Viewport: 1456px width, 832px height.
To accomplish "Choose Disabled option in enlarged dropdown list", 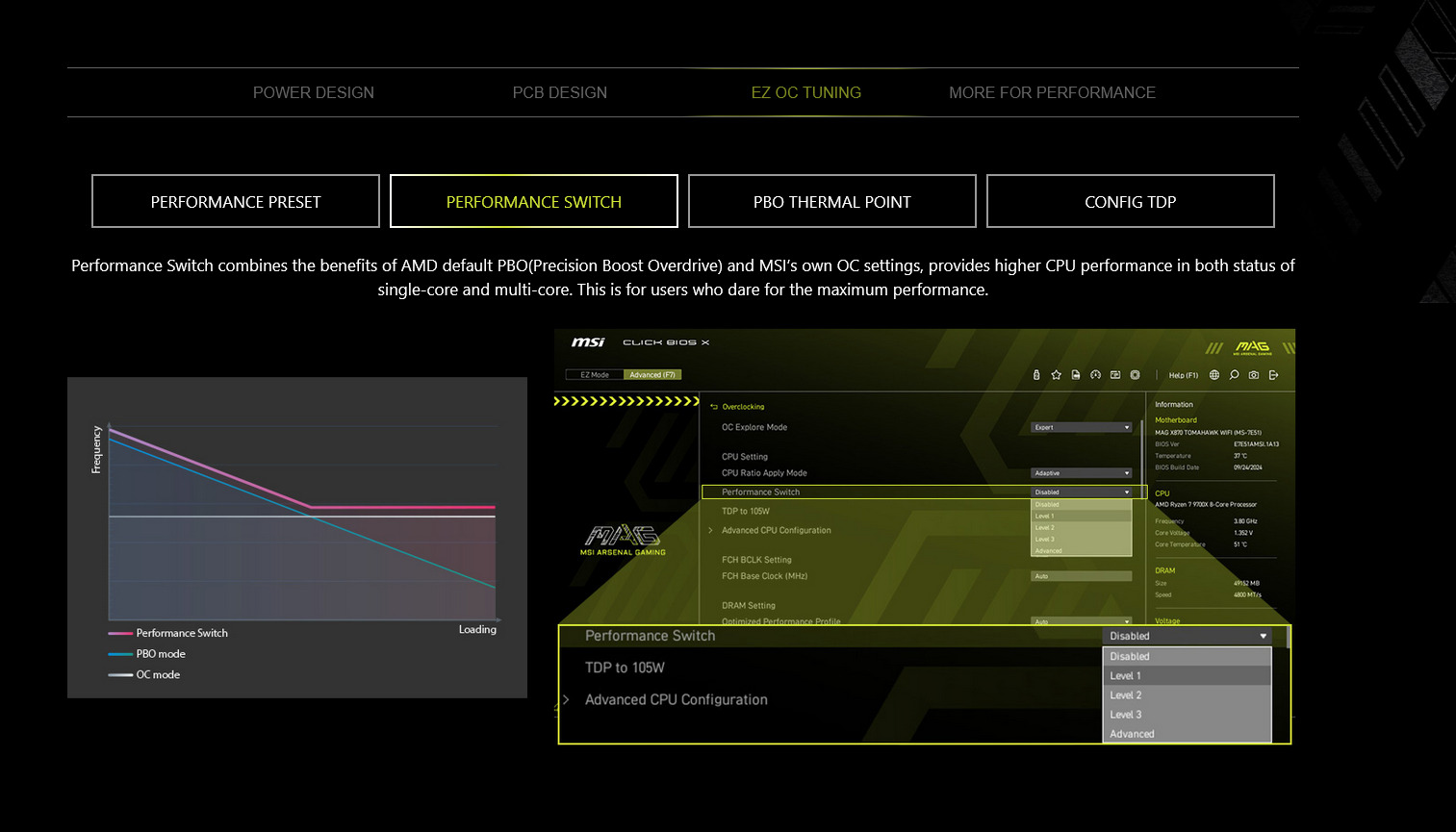I will (1187, 657).
